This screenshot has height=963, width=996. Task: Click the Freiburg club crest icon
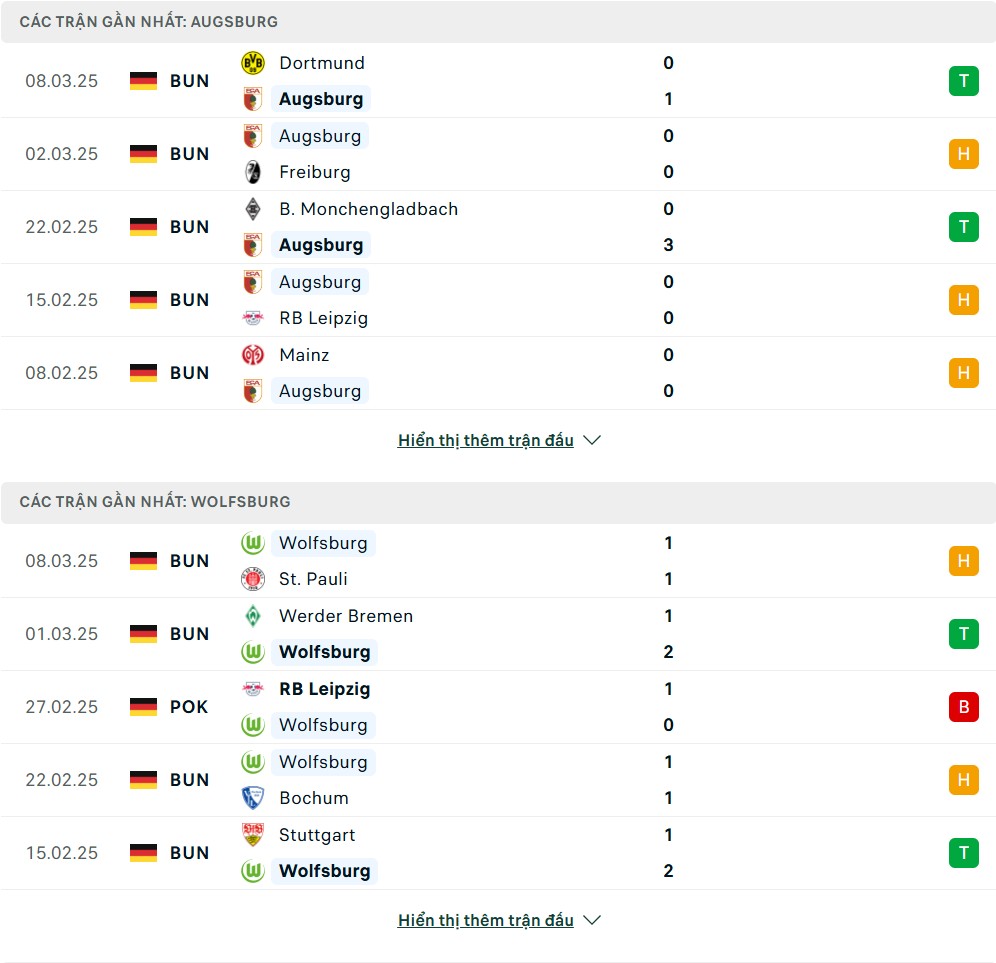pyautogui.click(x=253, y=172)
